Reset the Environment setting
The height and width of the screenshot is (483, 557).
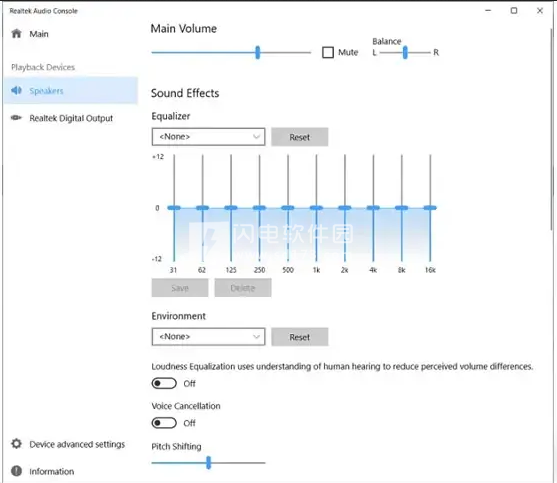(x=300, y=337)
